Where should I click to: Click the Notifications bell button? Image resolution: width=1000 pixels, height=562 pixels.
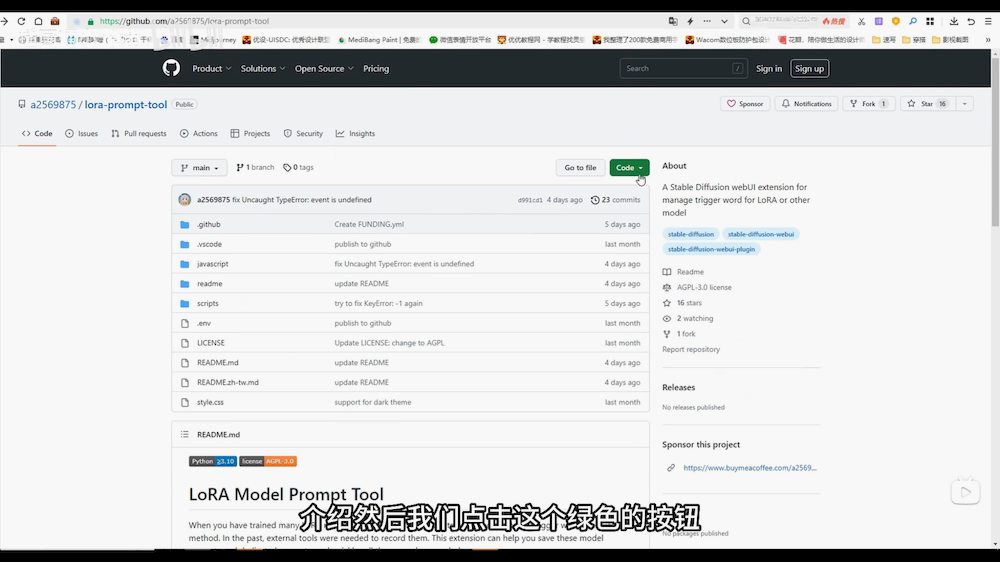tap(807, 104)
